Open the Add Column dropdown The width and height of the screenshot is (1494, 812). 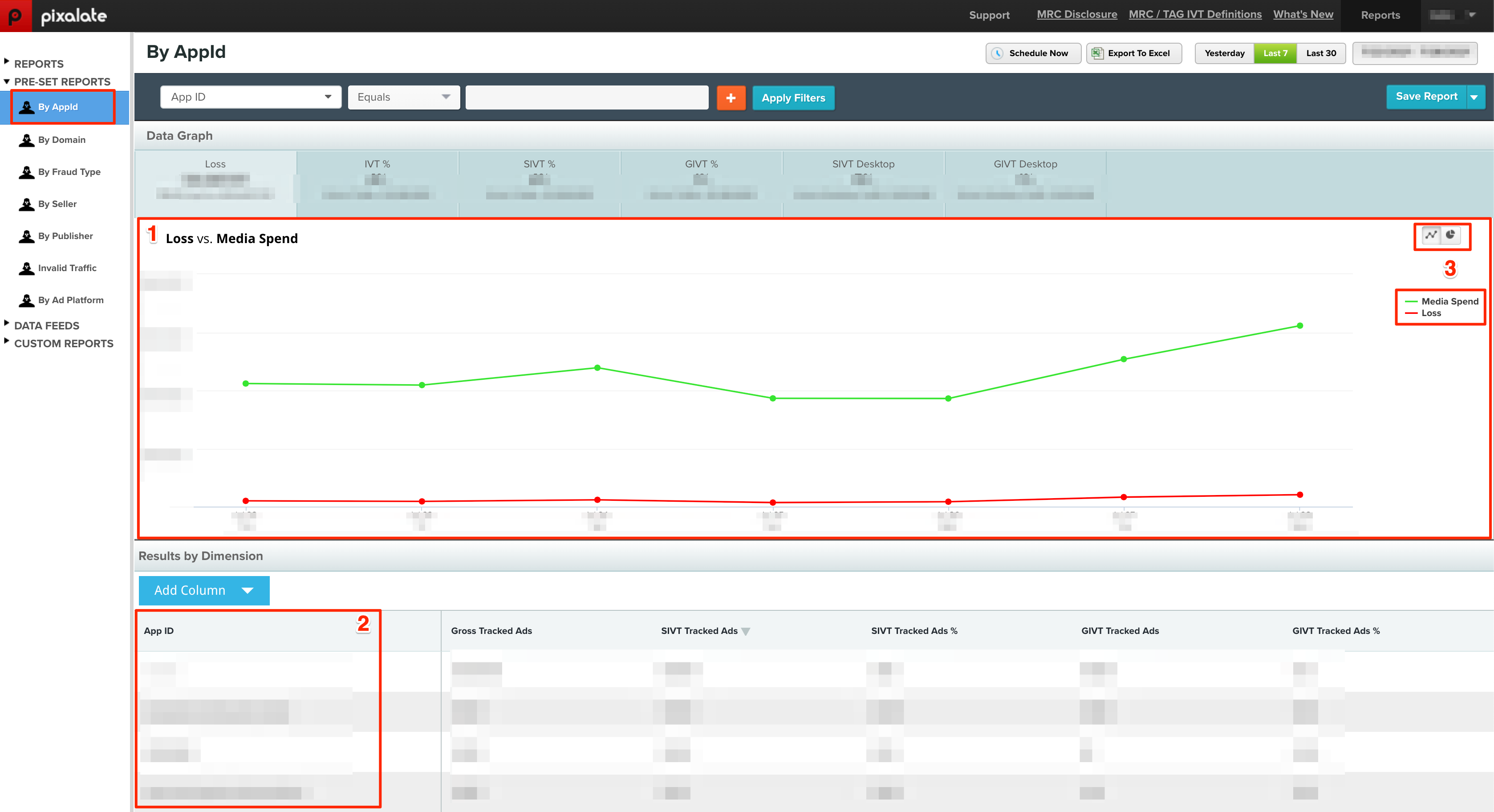[x=204, y=590]
